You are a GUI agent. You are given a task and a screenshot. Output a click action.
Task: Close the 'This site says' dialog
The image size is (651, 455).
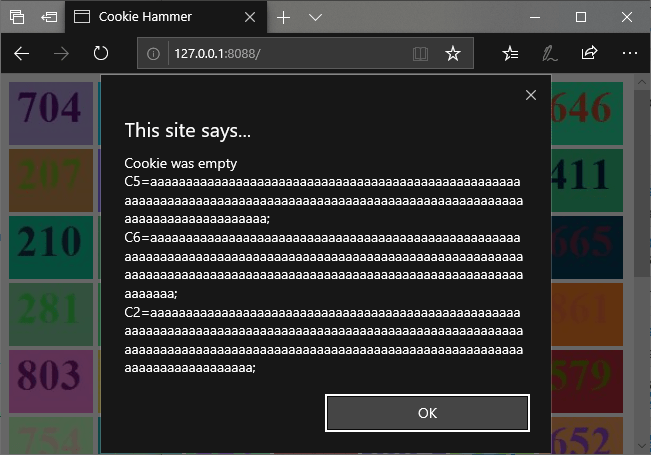tap(531, 95)
